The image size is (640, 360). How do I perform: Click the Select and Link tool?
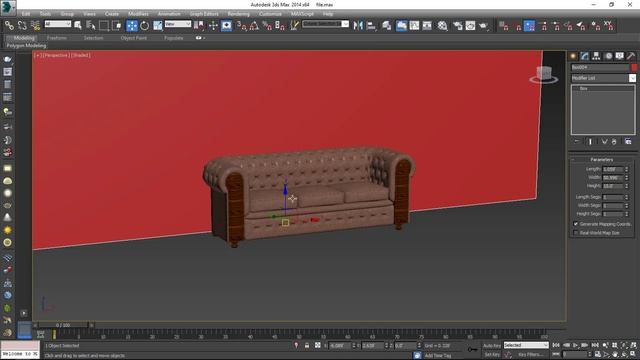(9, 26)
